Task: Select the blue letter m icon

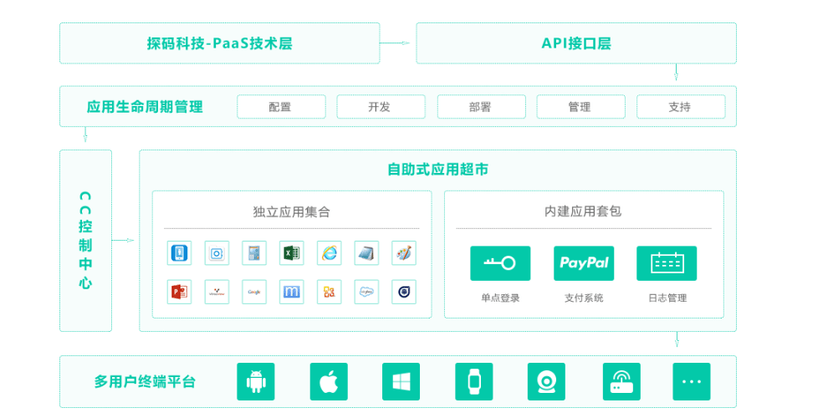Action: [x=291, y=291]
